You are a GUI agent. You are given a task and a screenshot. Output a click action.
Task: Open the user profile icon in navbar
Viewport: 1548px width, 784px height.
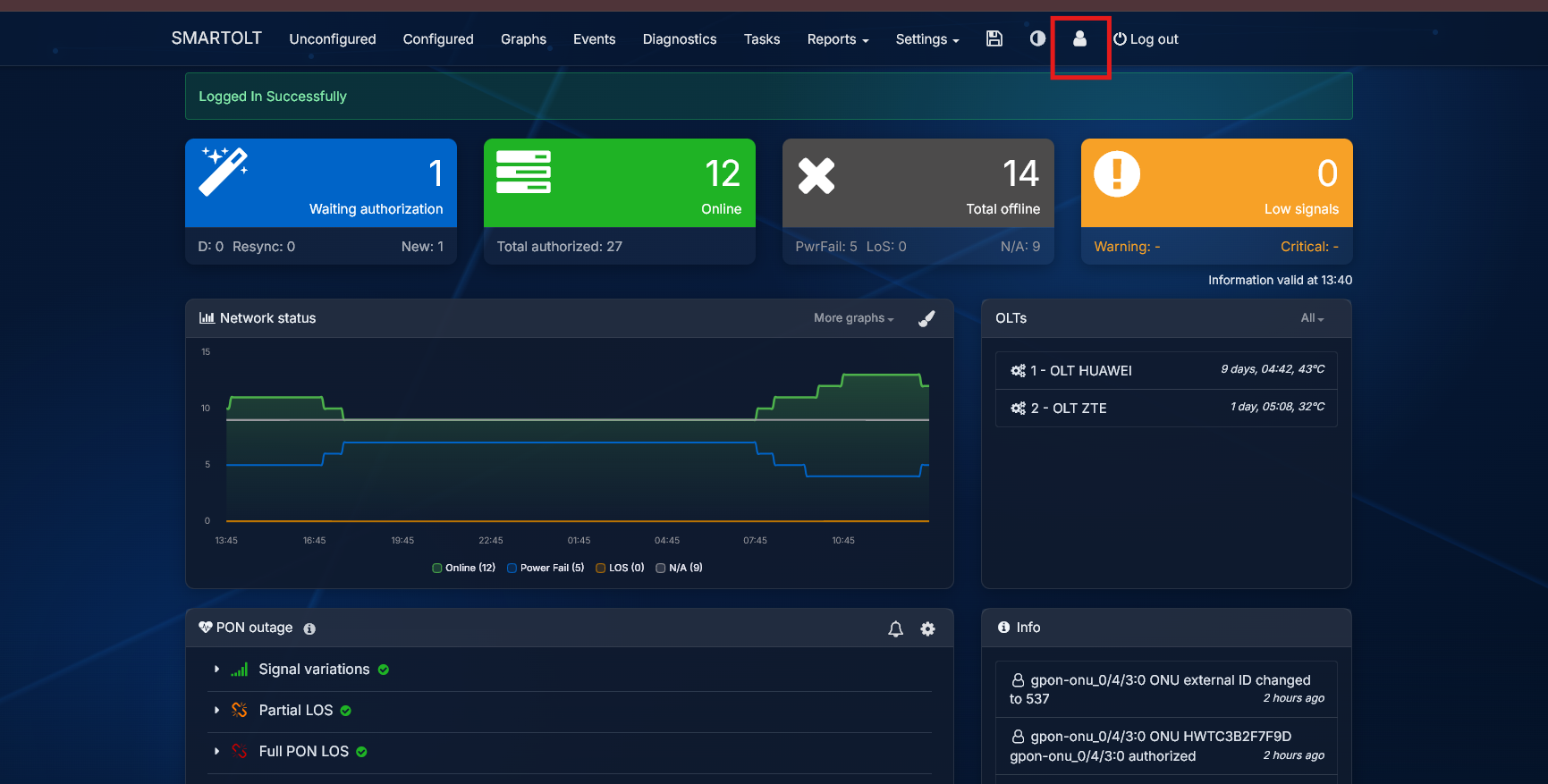point(1079,38)
